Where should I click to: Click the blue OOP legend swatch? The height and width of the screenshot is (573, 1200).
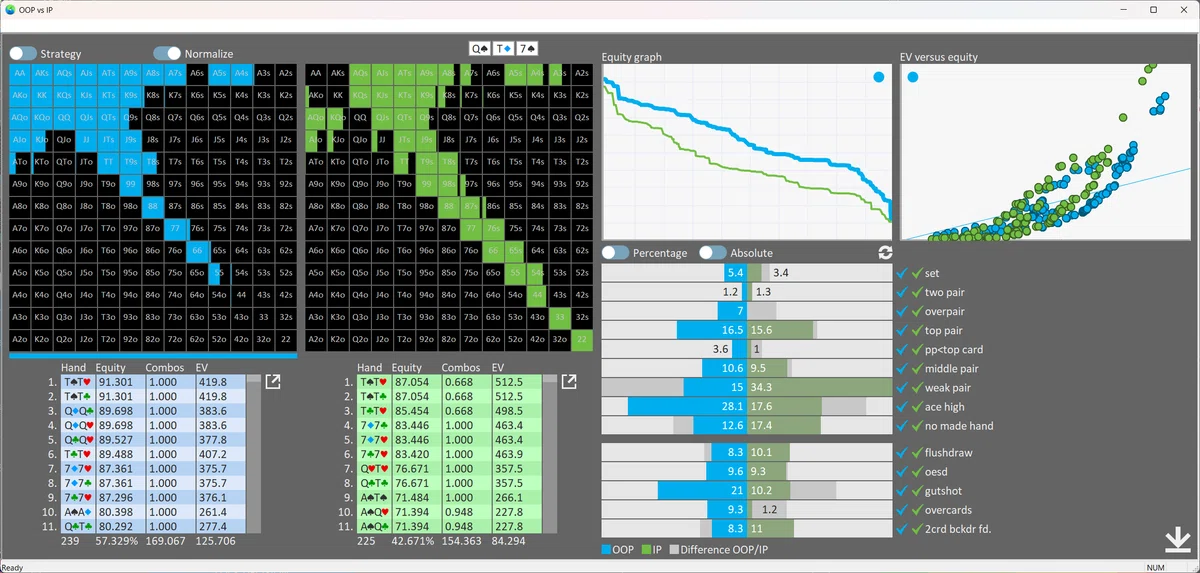607,550
